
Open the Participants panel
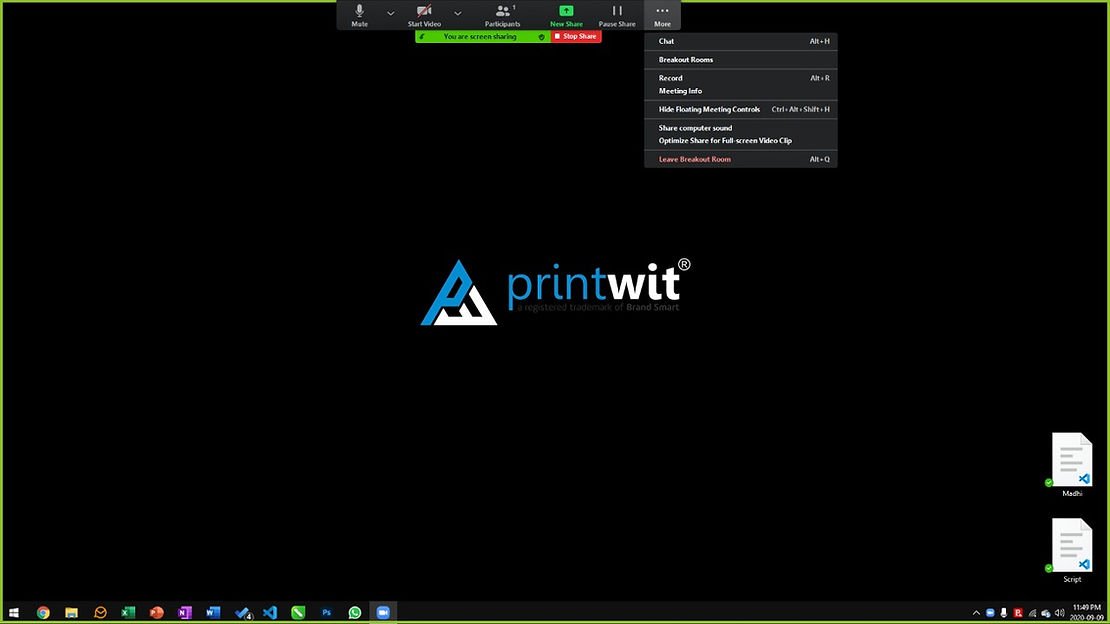(502, 14)
